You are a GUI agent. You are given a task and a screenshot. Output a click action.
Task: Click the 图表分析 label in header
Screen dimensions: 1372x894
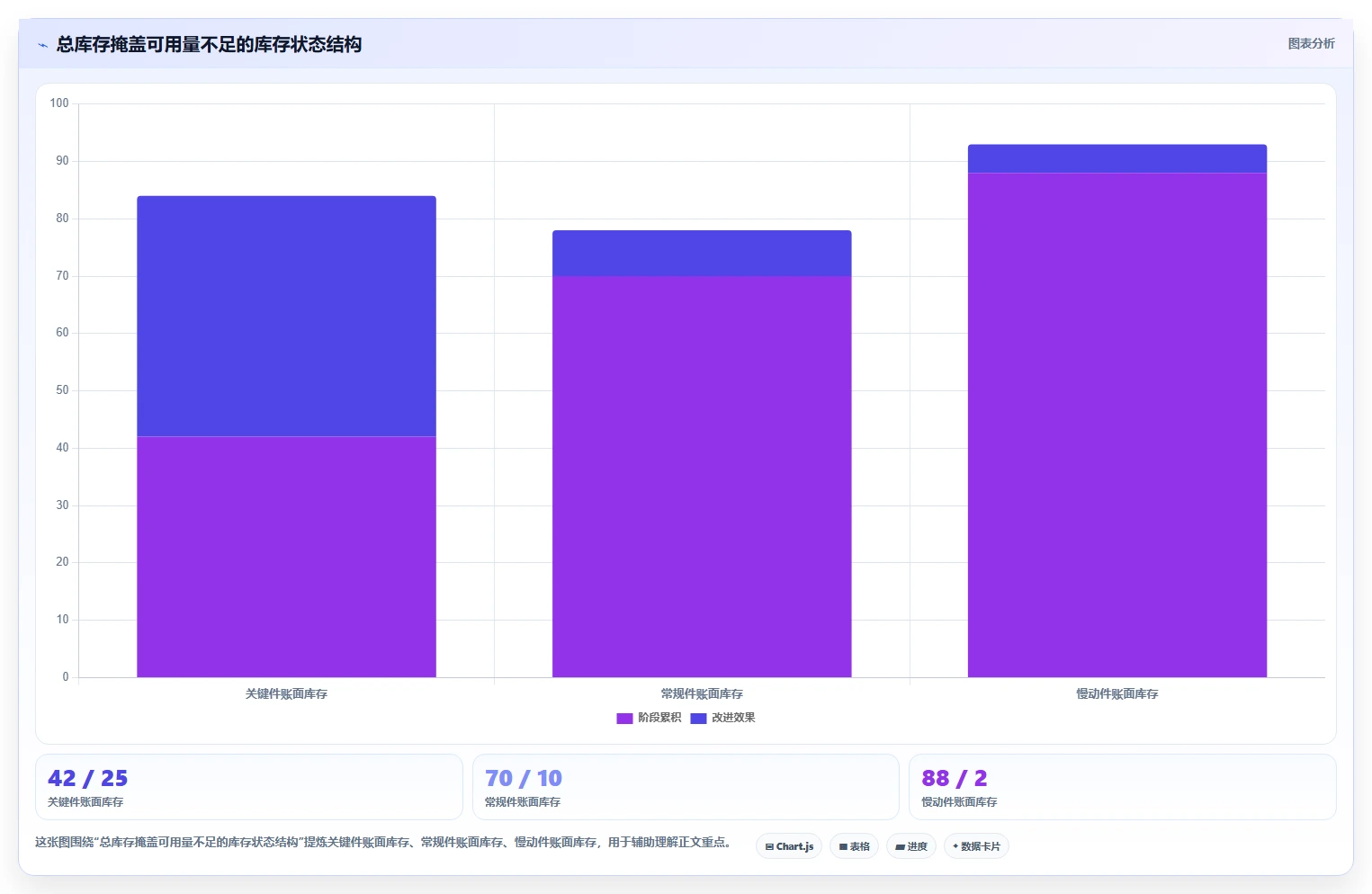[1311, 43]
